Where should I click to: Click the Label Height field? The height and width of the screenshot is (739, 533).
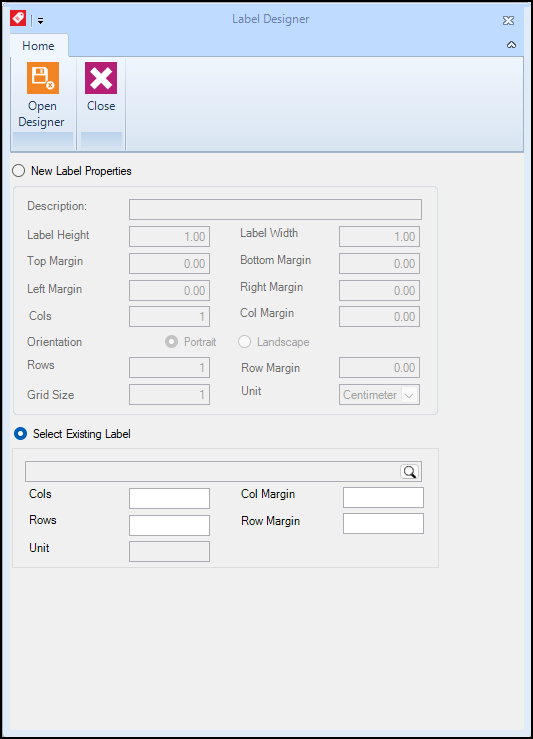coord(169,237)
